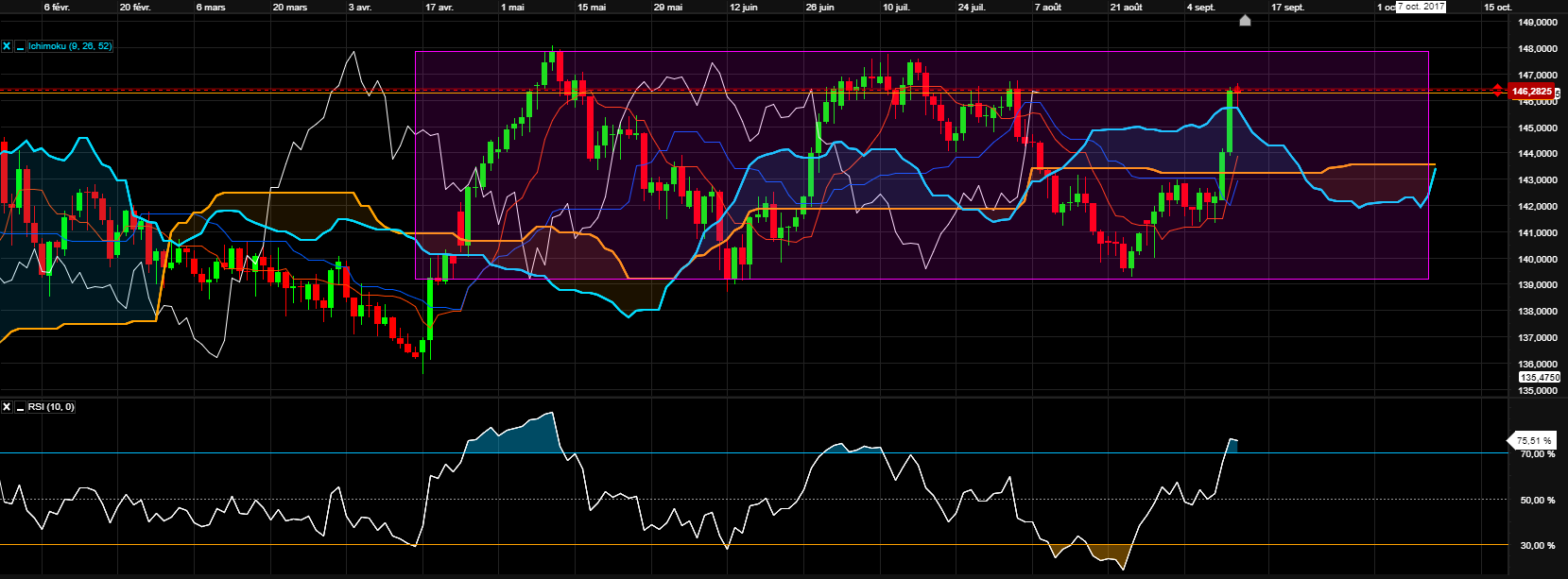Click the 20 févr. date on time axis
This screenshot has width=1568, height=579.
(135, 7)
